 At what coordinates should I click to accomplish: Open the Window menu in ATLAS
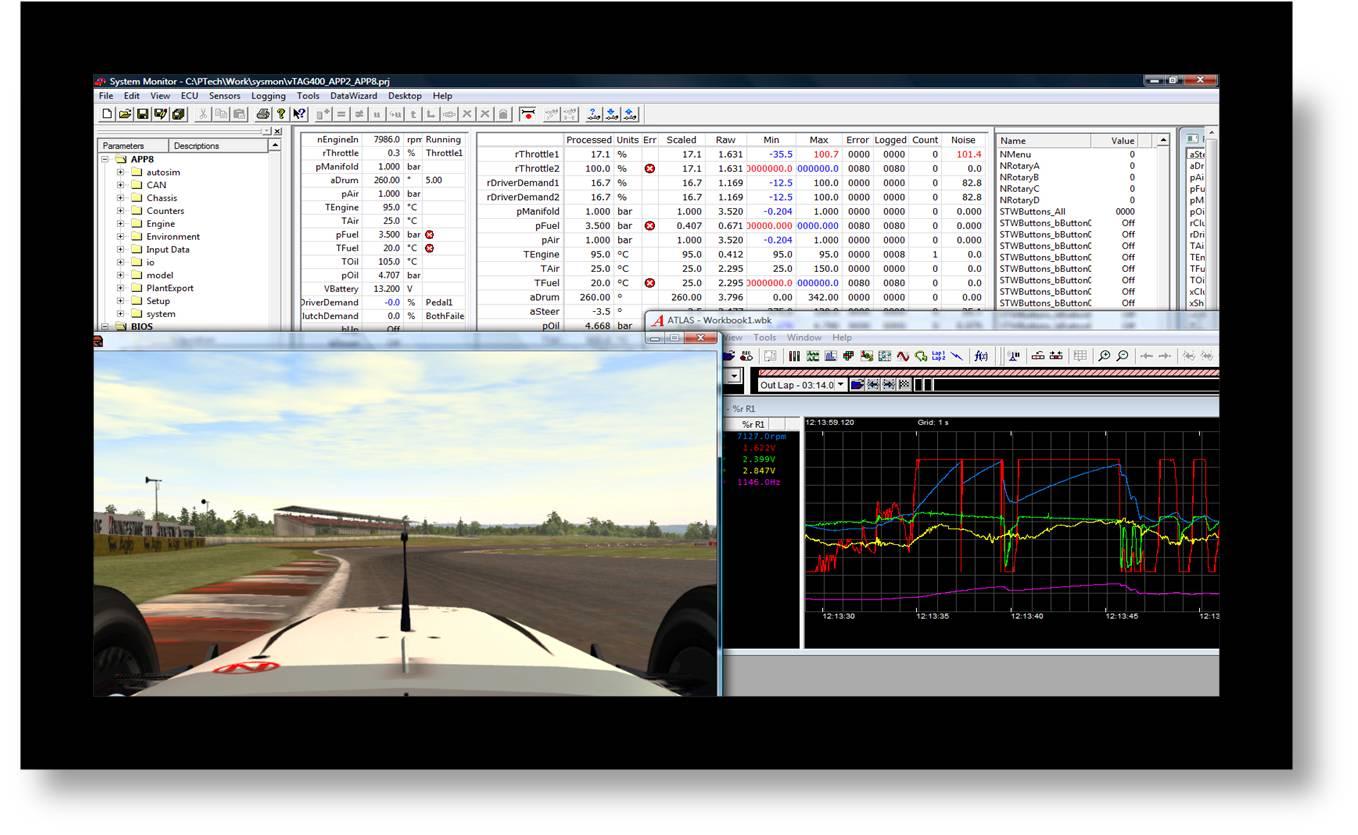[x=804, y=338]
